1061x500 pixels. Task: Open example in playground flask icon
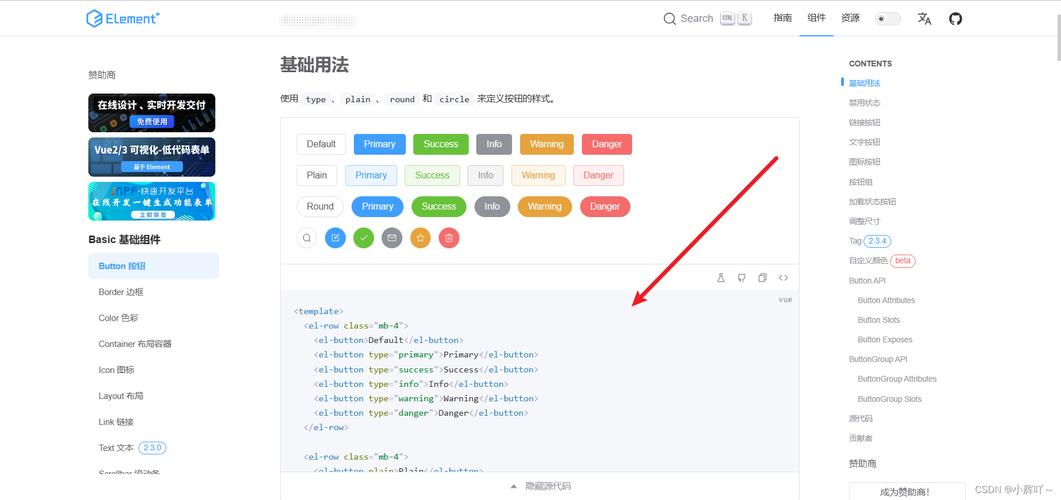tap(721, 277)
